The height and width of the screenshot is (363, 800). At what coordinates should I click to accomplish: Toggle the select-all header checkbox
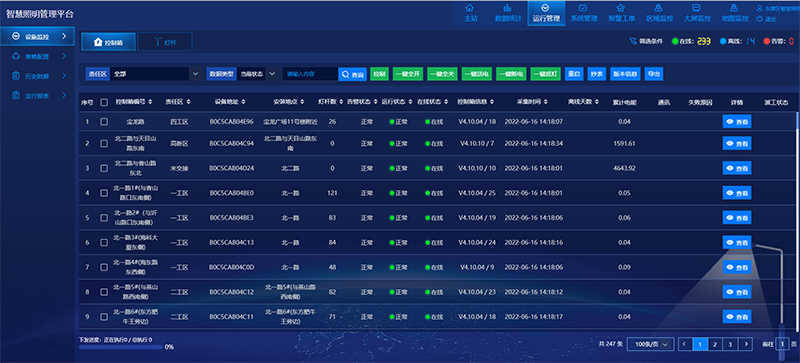[104, 102]
